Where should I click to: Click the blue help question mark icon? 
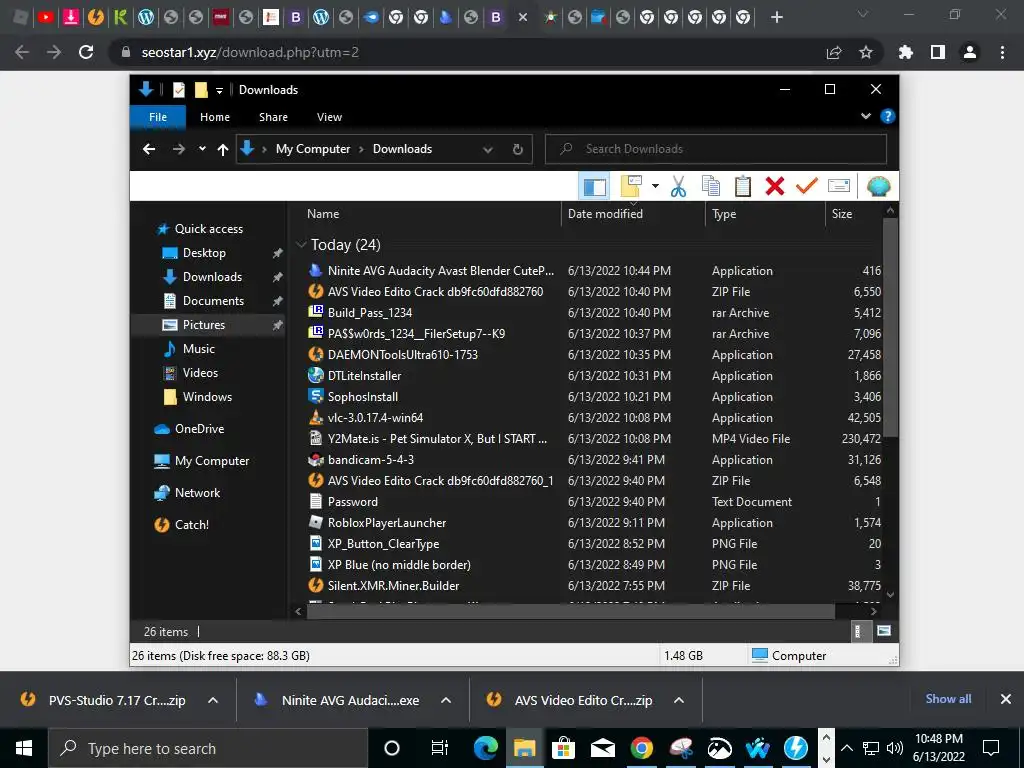click(887, 116)
